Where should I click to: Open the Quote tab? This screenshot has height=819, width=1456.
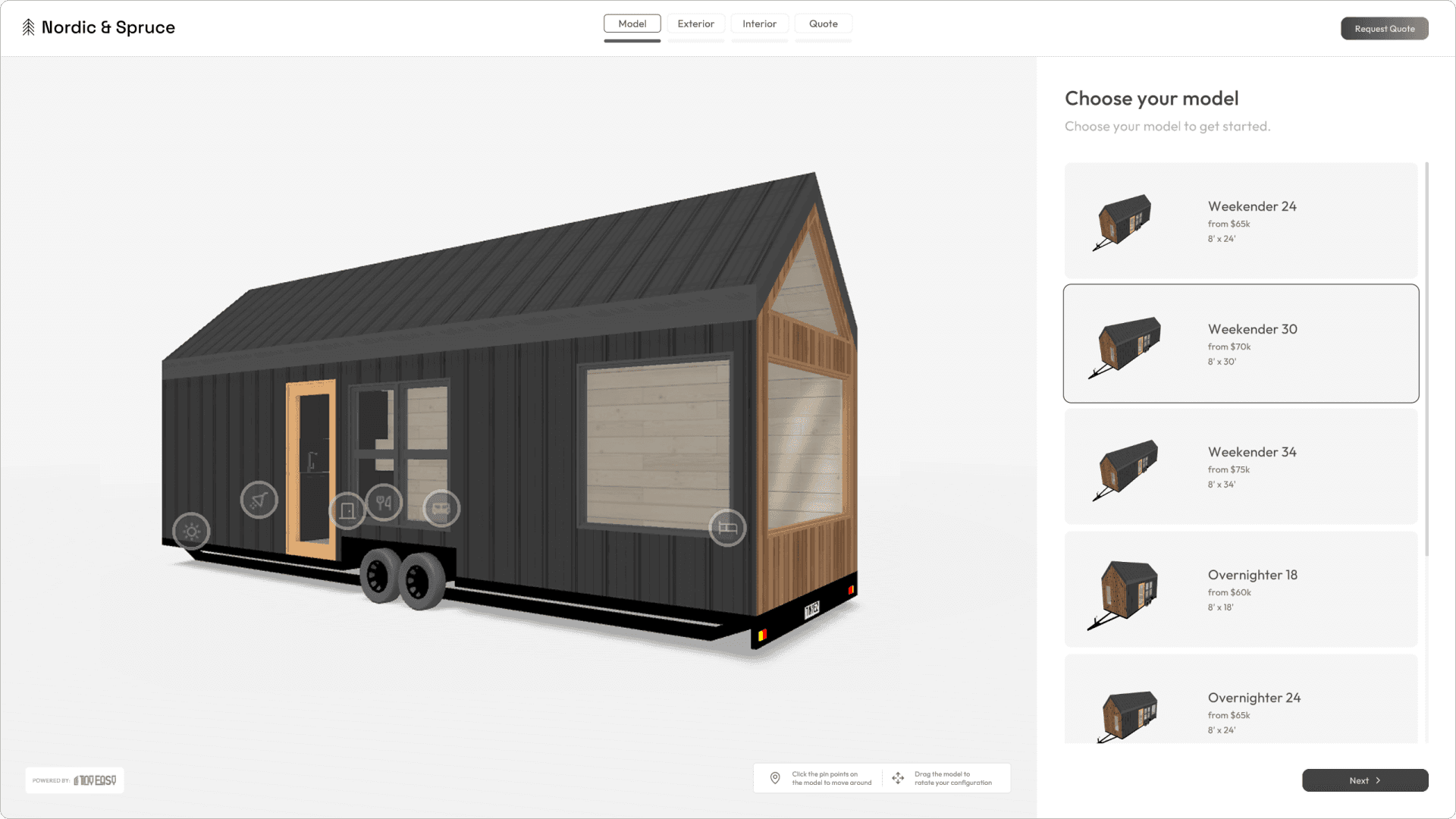click(x=822, y=23)
